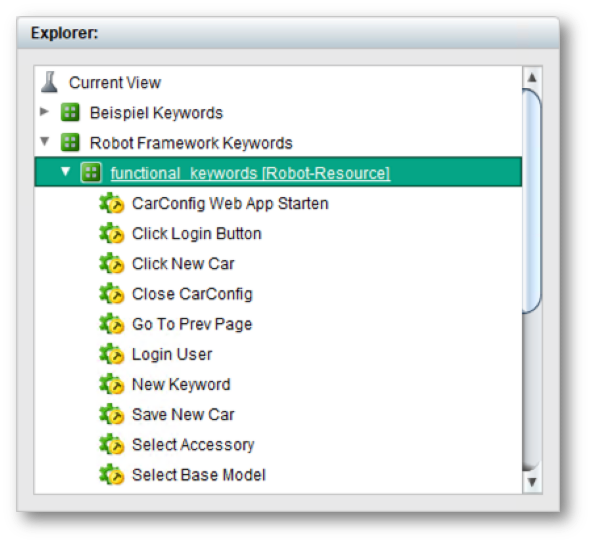Screen dimensions: 591x543
Task: Click the keyword icon beside Save New Car
Action: point(112,414)
